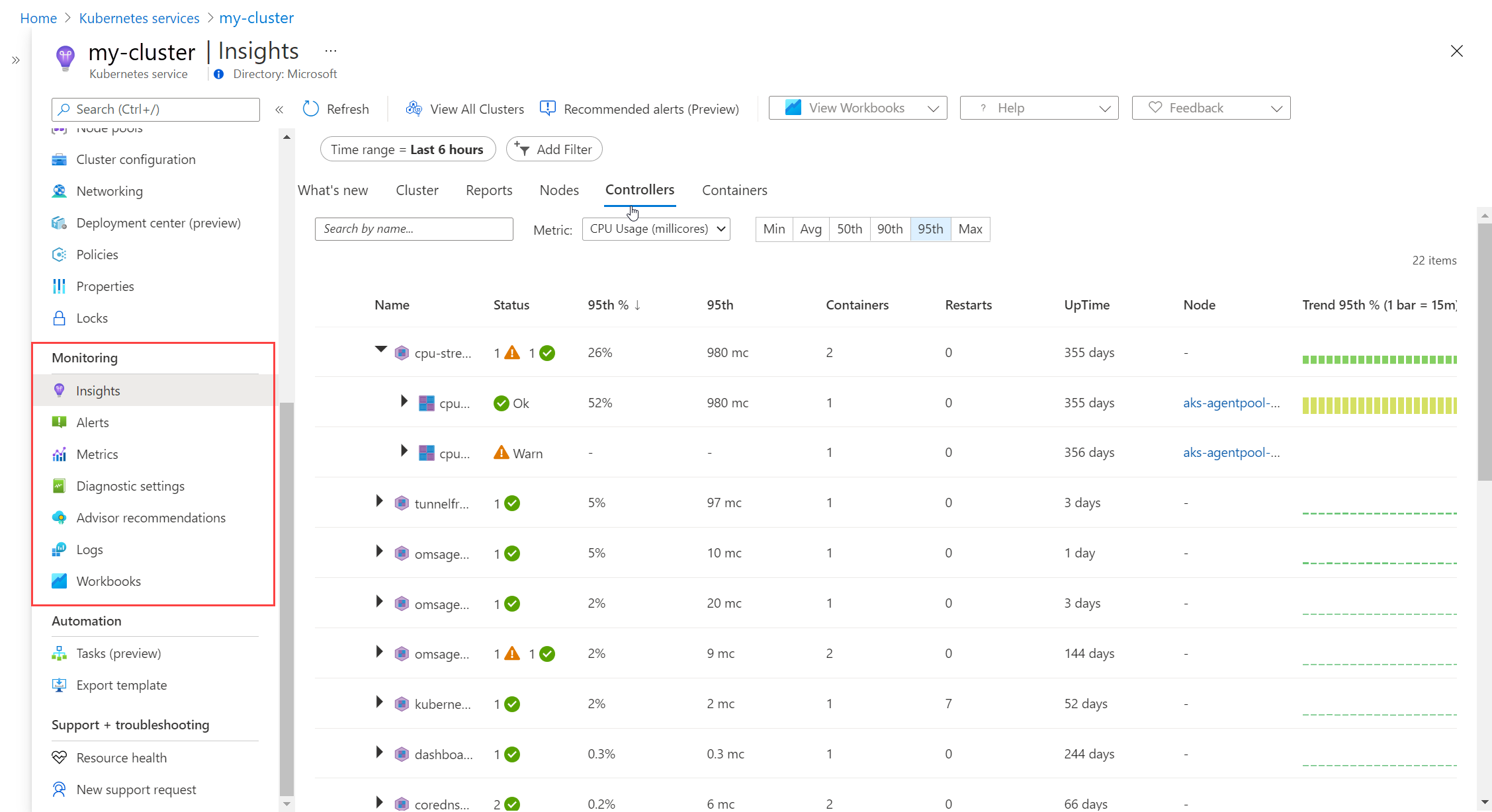Click the my-cluster breadcrumb link
The height and width of the screenshot is (812, 1492).
pyautogui.click(x=257, y=18)
